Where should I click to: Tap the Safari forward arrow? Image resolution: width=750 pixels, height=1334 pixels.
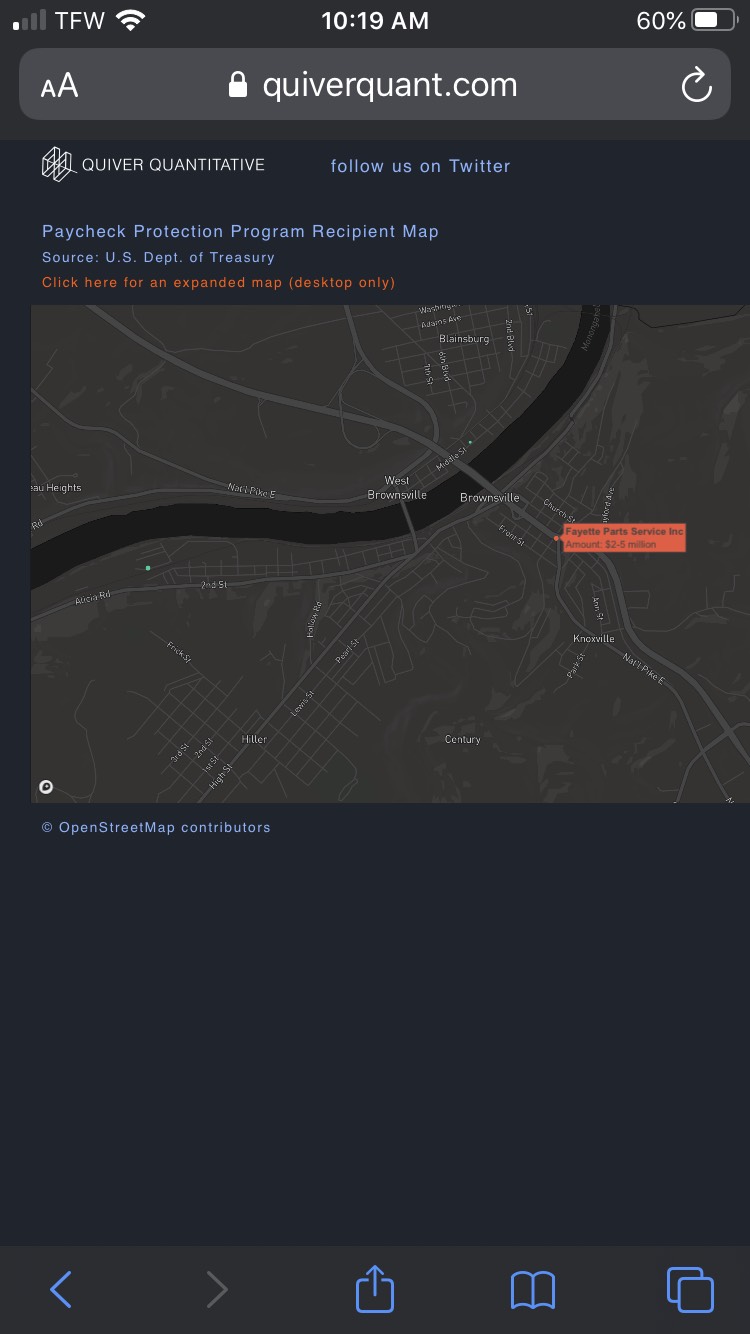pos(217,1289)
